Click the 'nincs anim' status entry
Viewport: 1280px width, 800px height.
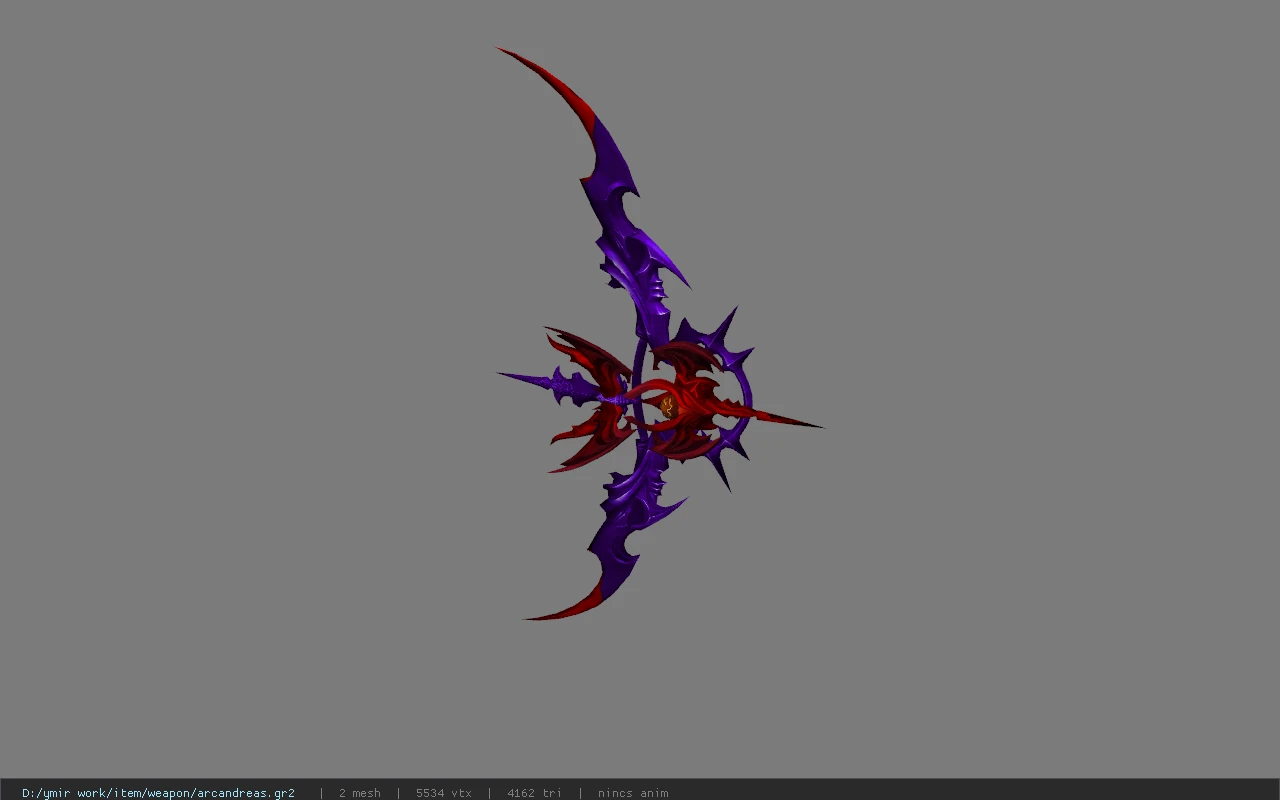(633, 793)
